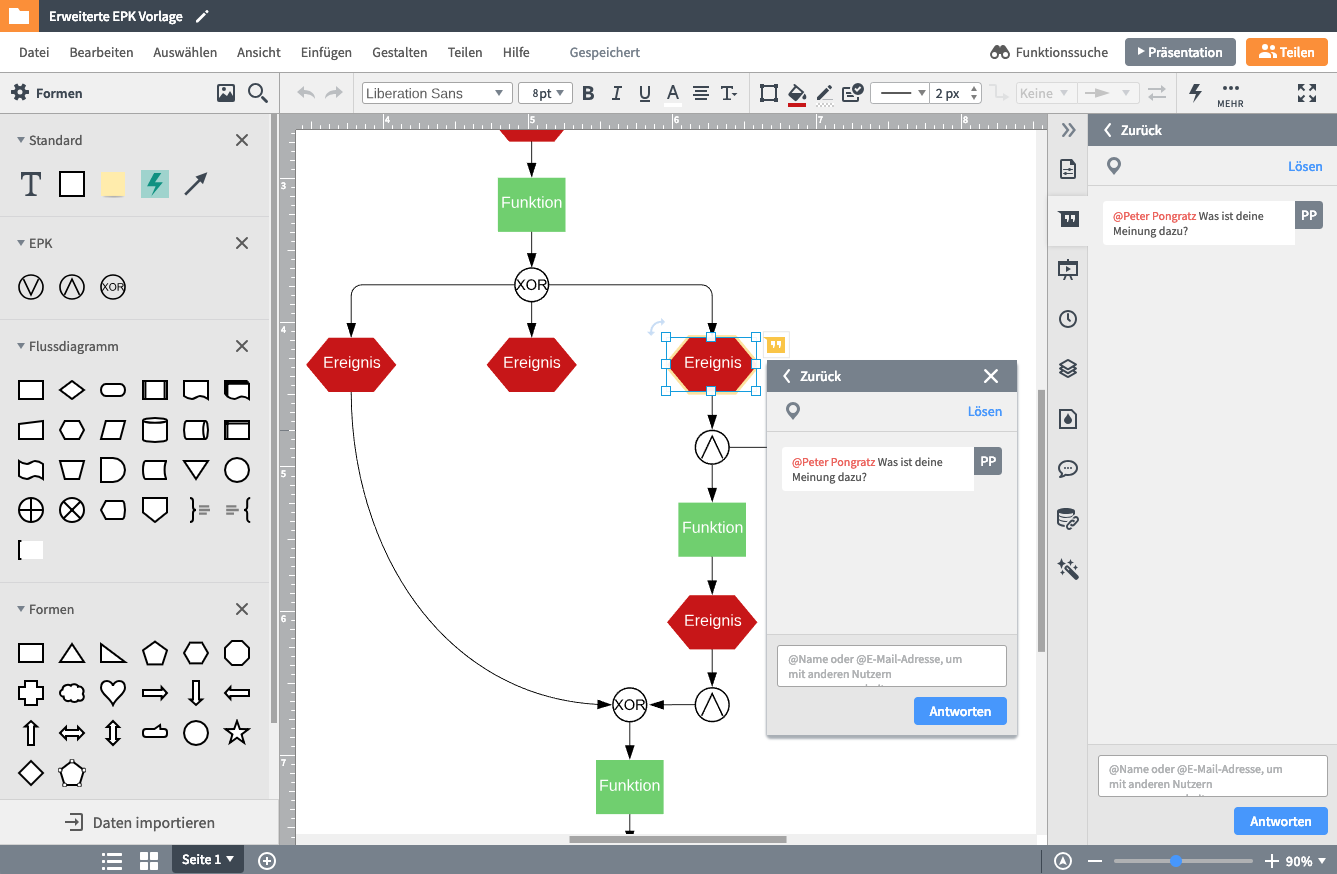Click the search shapes magnifier icon
1337x874 pixels.
point(257,93)
